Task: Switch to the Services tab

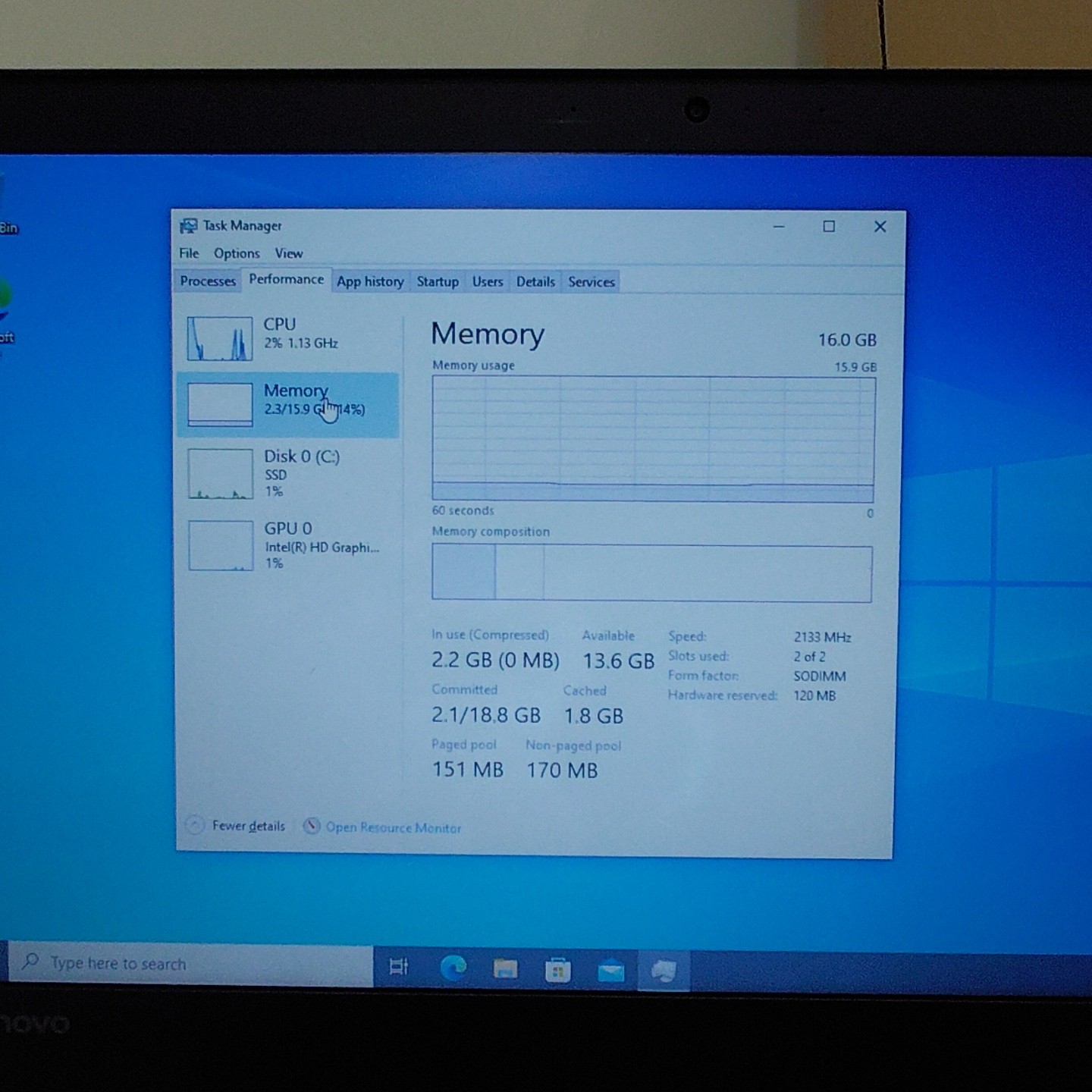Action: pyautogui.click(x=591, y=281)
